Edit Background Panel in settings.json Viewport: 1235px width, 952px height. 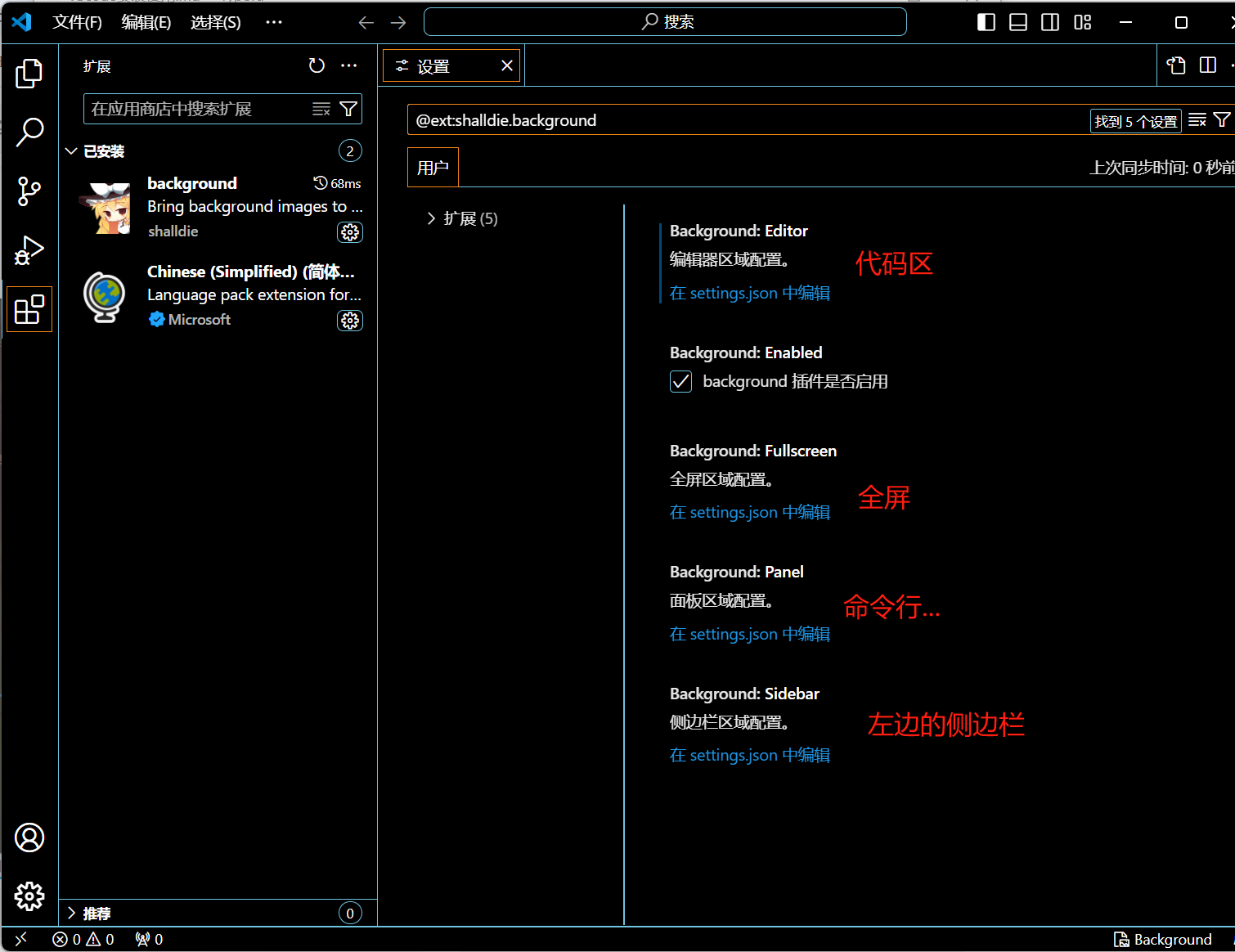click(x=750, y=634)
